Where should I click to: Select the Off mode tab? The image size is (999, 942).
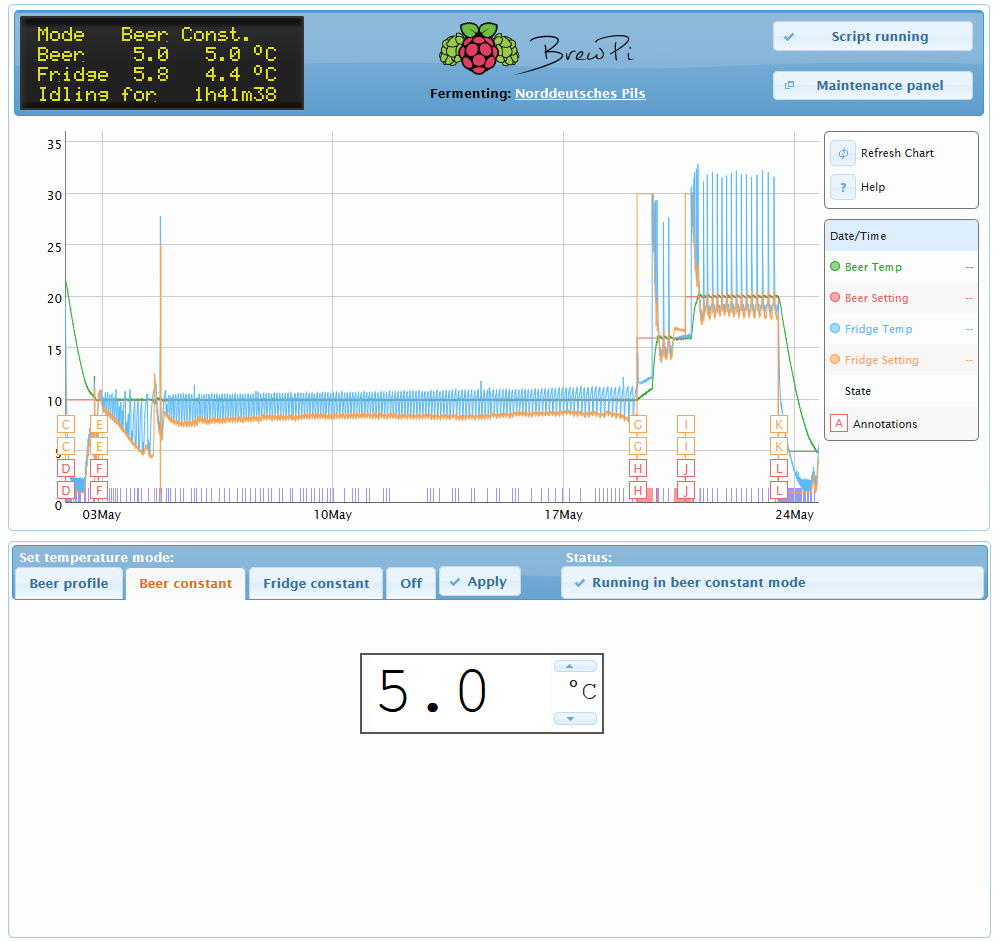411,584
